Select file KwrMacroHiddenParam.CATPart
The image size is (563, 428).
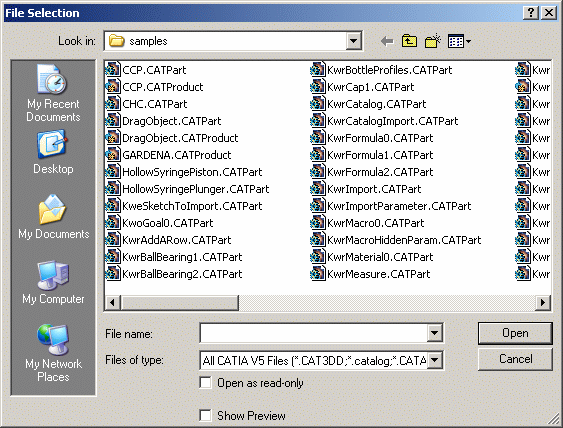pyautogui.click(x=396, y=240)
